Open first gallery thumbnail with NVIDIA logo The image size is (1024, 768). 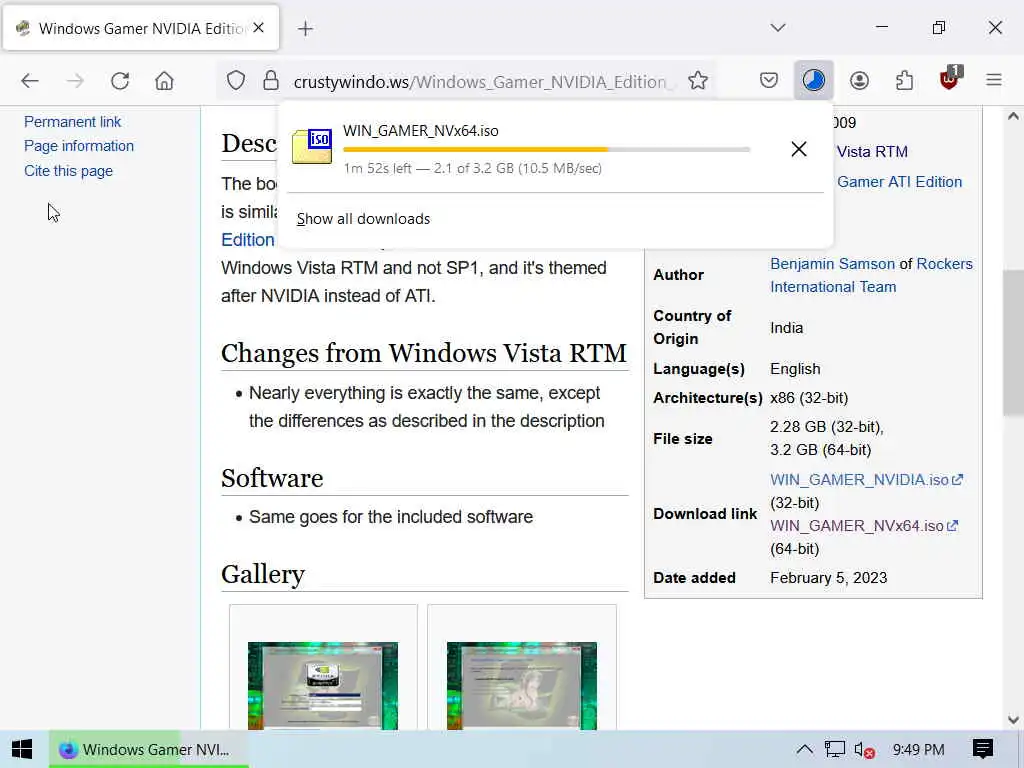(323, 685)
